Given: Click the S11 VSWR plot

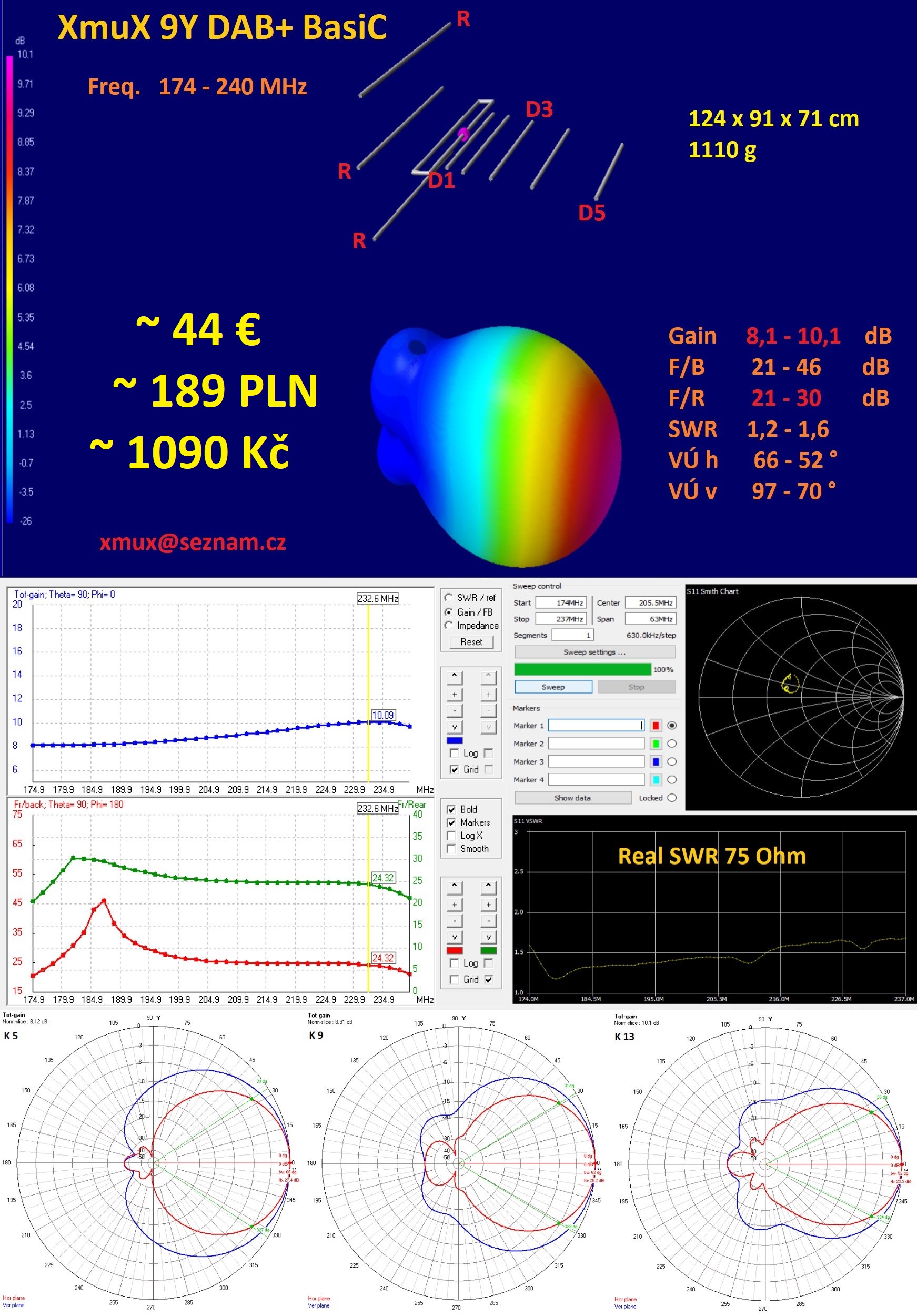Looking at the screenshot, I should (x=713, y=910).
